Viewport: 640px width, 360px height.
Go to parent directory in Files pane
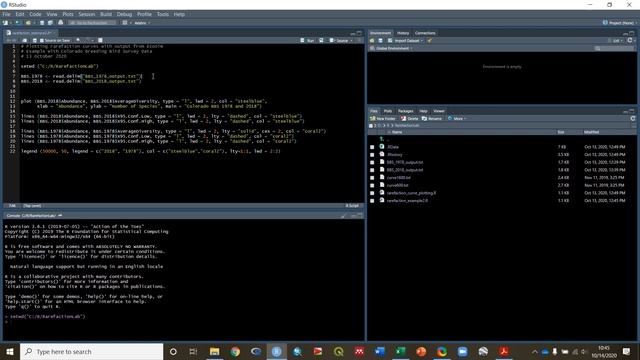(x=383, y=139)
